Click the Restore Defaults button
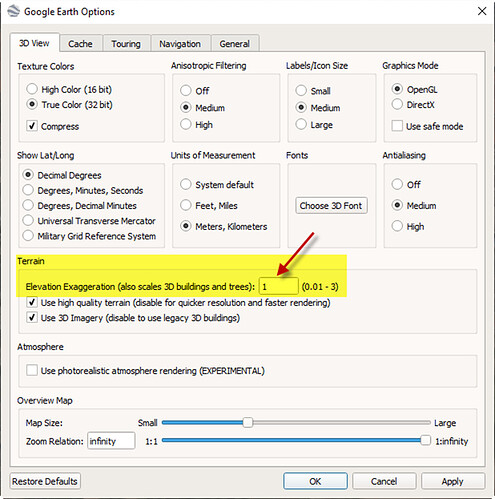The height and width of the screenshot is (499, 495). tap(45, 481)
